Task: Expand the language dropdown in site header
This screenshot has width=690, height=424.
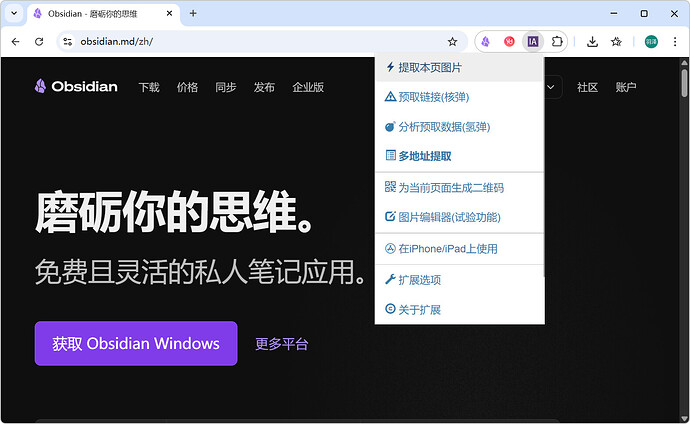Action: pos(554,87)
